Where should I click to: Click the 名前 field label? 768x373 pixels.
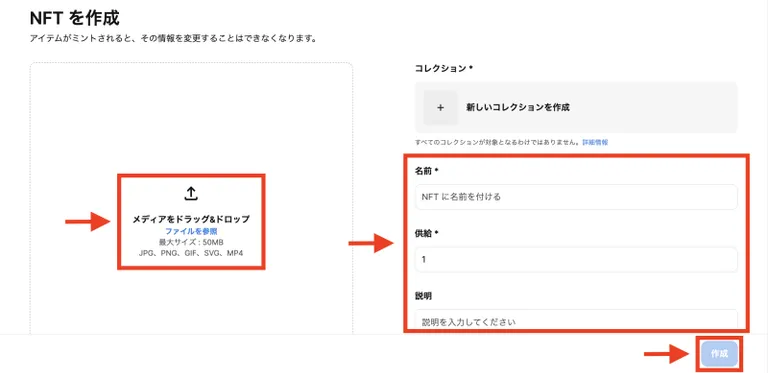tap(426, 171)
